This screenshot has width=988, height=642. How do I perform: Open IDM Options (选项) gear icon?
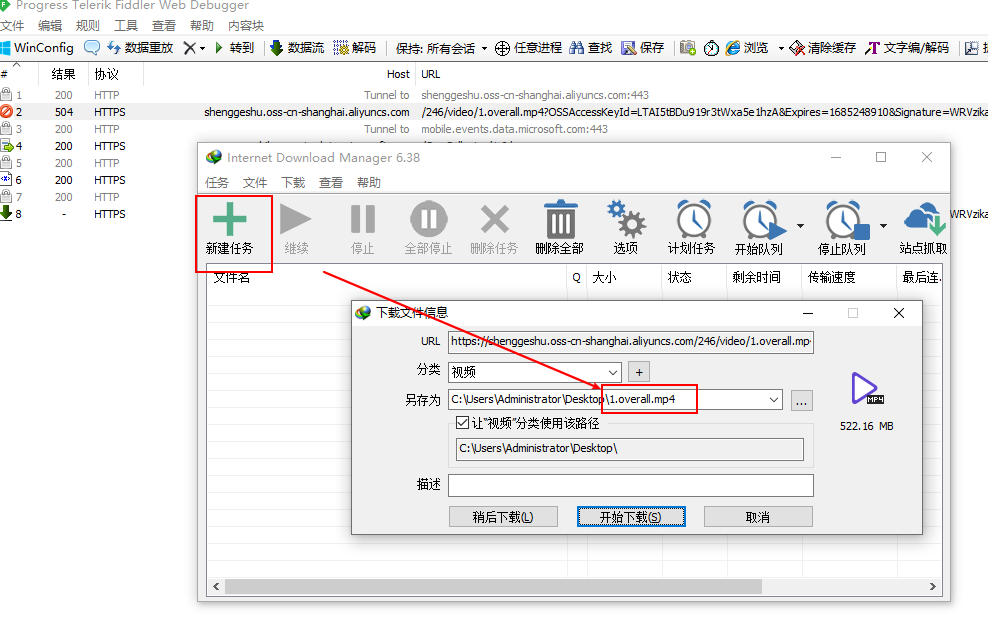(626, 219)
